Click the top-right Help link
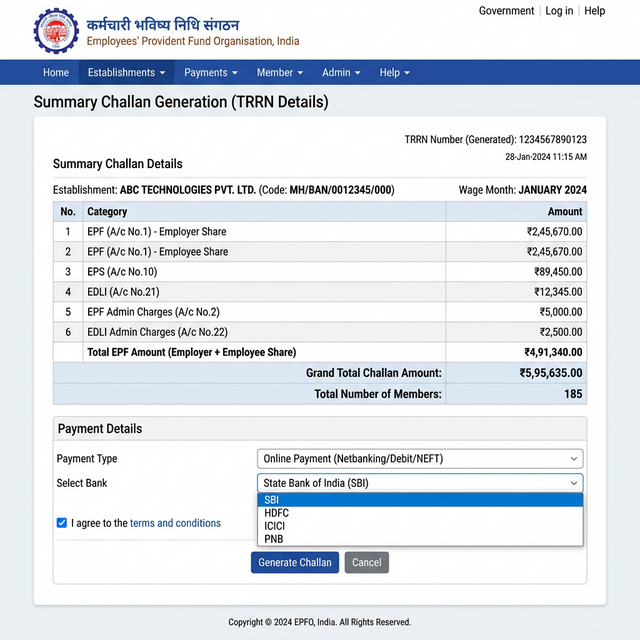Image resolution: width=640 pixels, height=640 pixels. [x=594, y=11]
